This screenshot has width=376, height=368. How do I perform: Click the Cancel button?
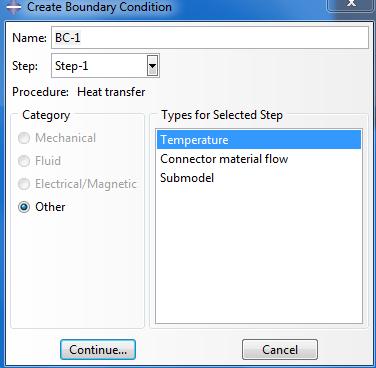(x=280, y=349)
